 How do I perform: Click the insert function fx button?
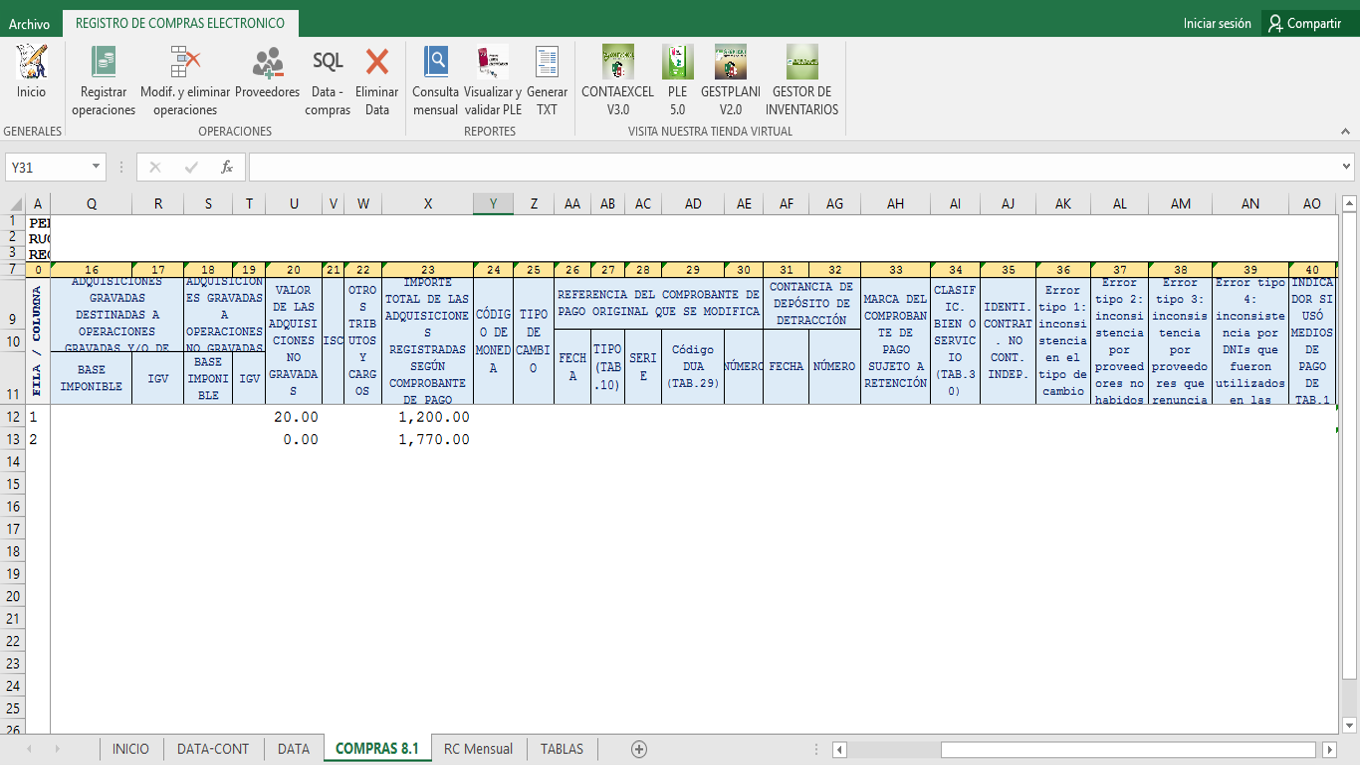(227, 167)
